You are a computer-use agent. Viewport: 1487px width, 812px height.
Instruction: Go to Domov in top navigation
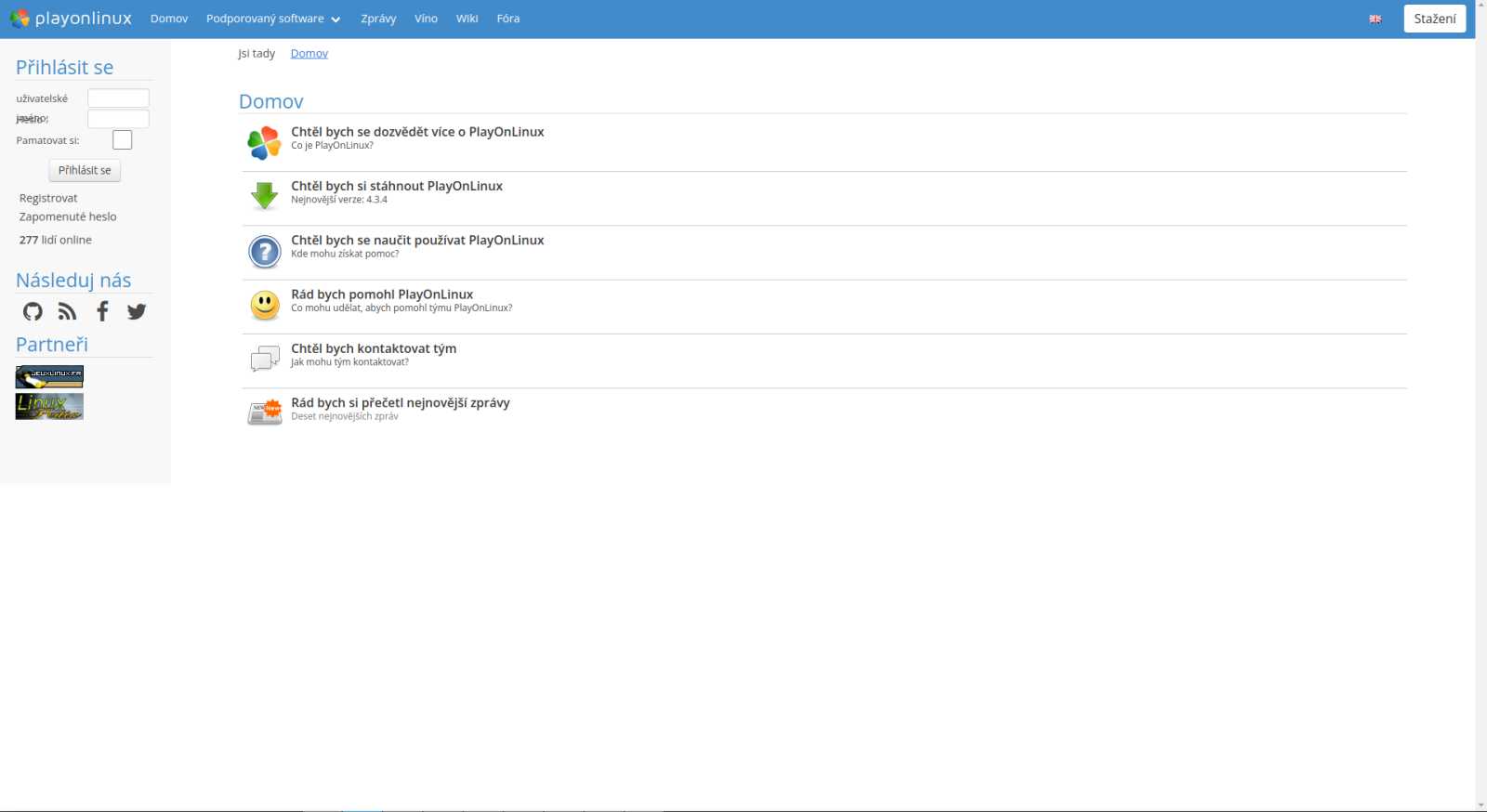pos(169,19)
